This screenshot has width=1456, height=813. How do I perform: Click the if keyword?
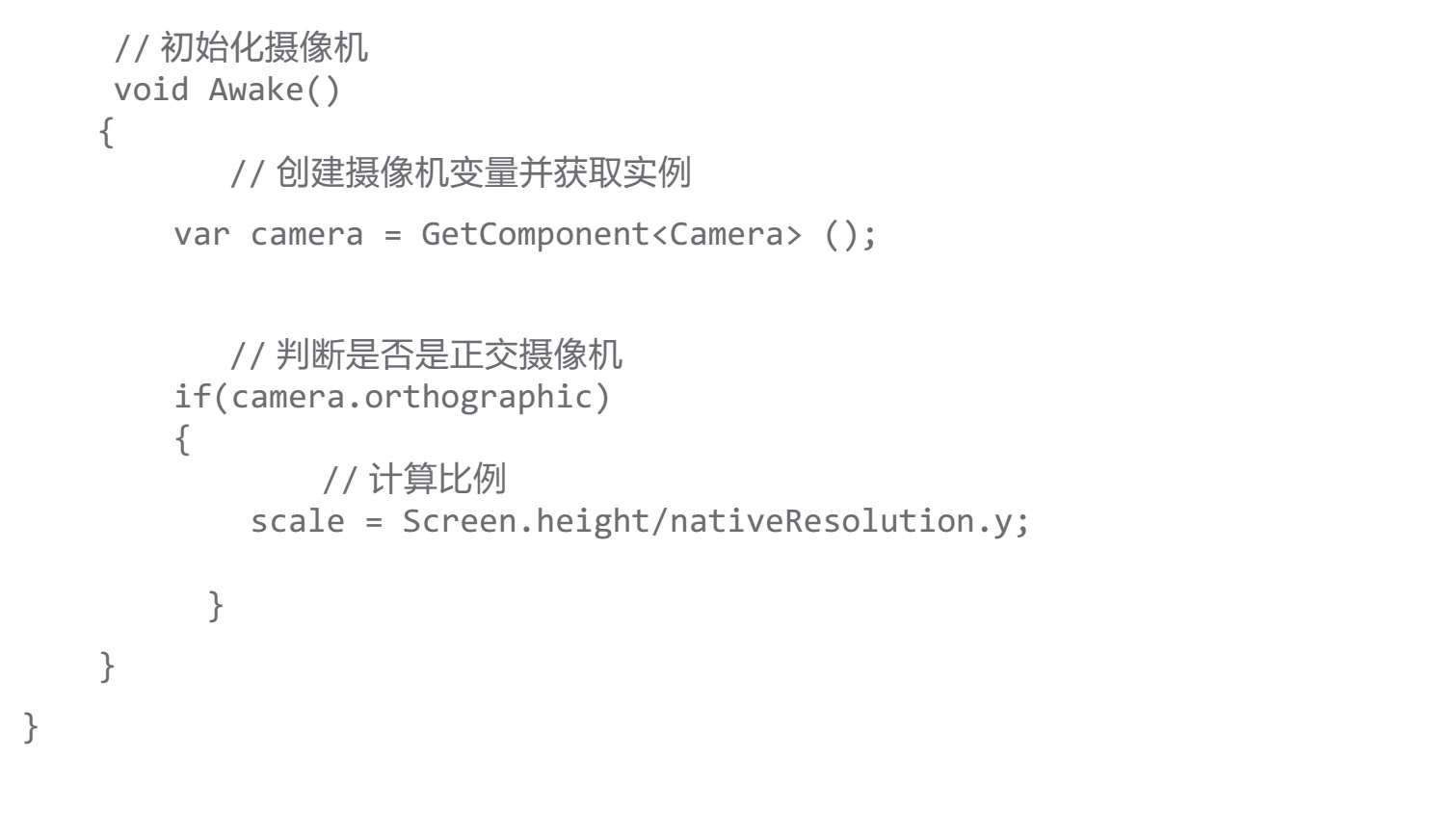click(x=192, y=396)
